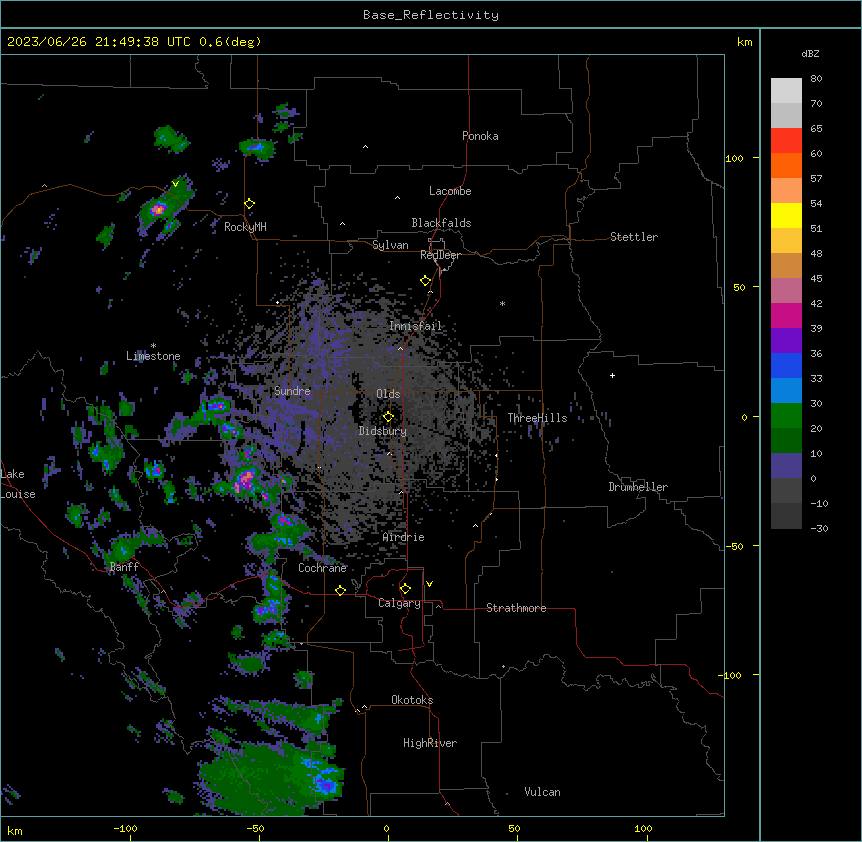Select the green 20-30 dBZ legend swatch
The width and height of the screenshot is (862, 842).
(x=786, y=416)
